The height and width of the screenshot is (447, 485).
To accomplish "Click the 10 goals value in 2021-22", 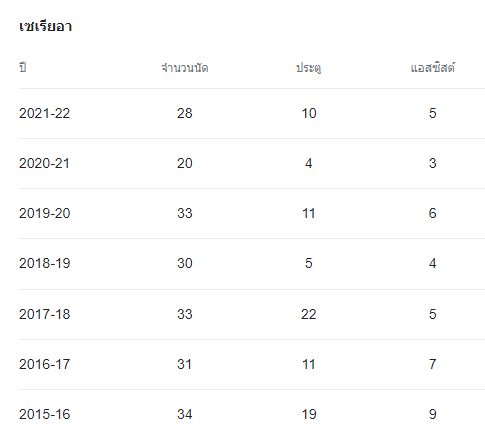I will 309,113.
